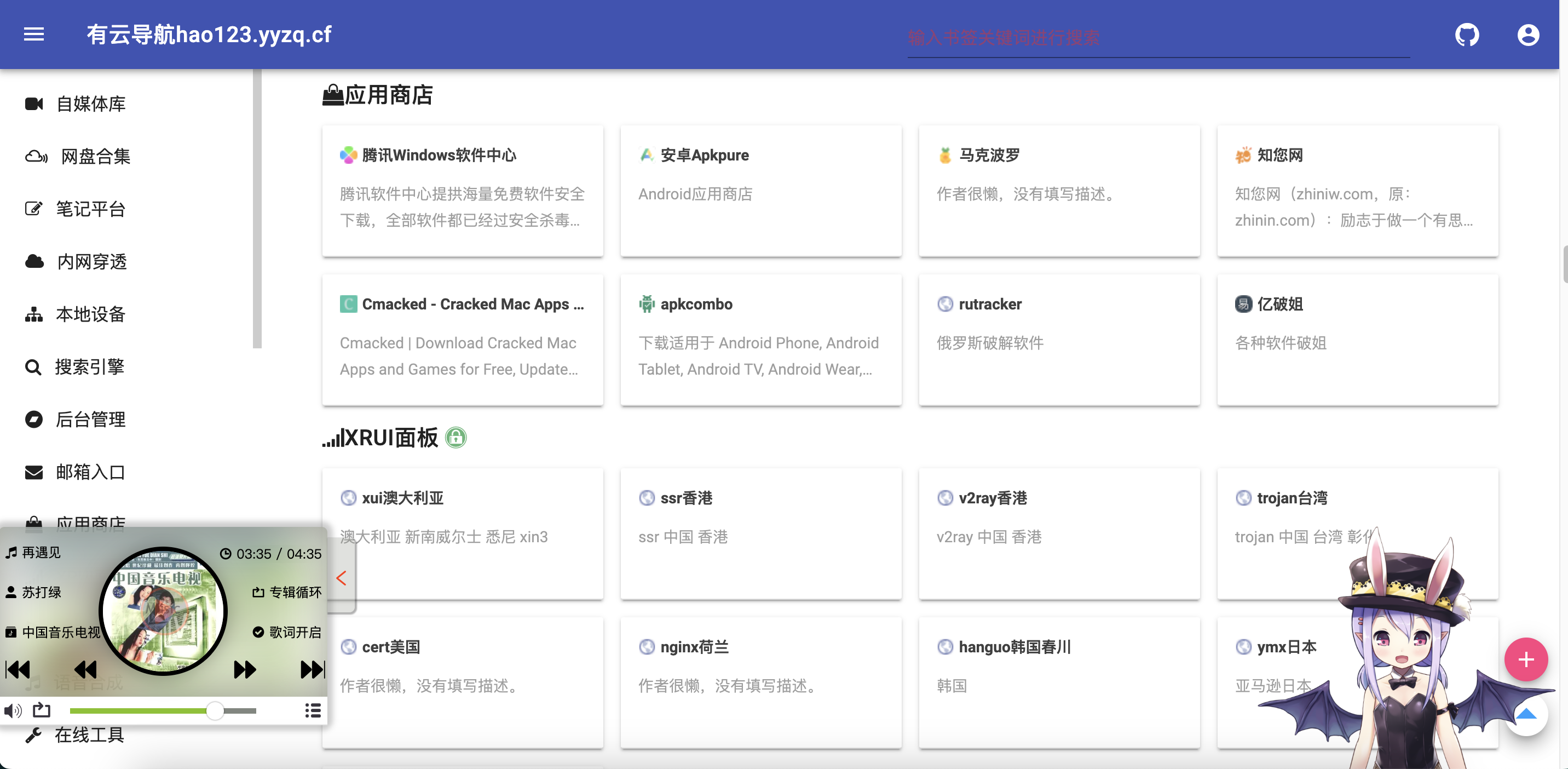Image resolution: width=1568 pixels, height=769 pixels.
Task: Click the 自媒体库 video camera icon
Action: (34, 104)
